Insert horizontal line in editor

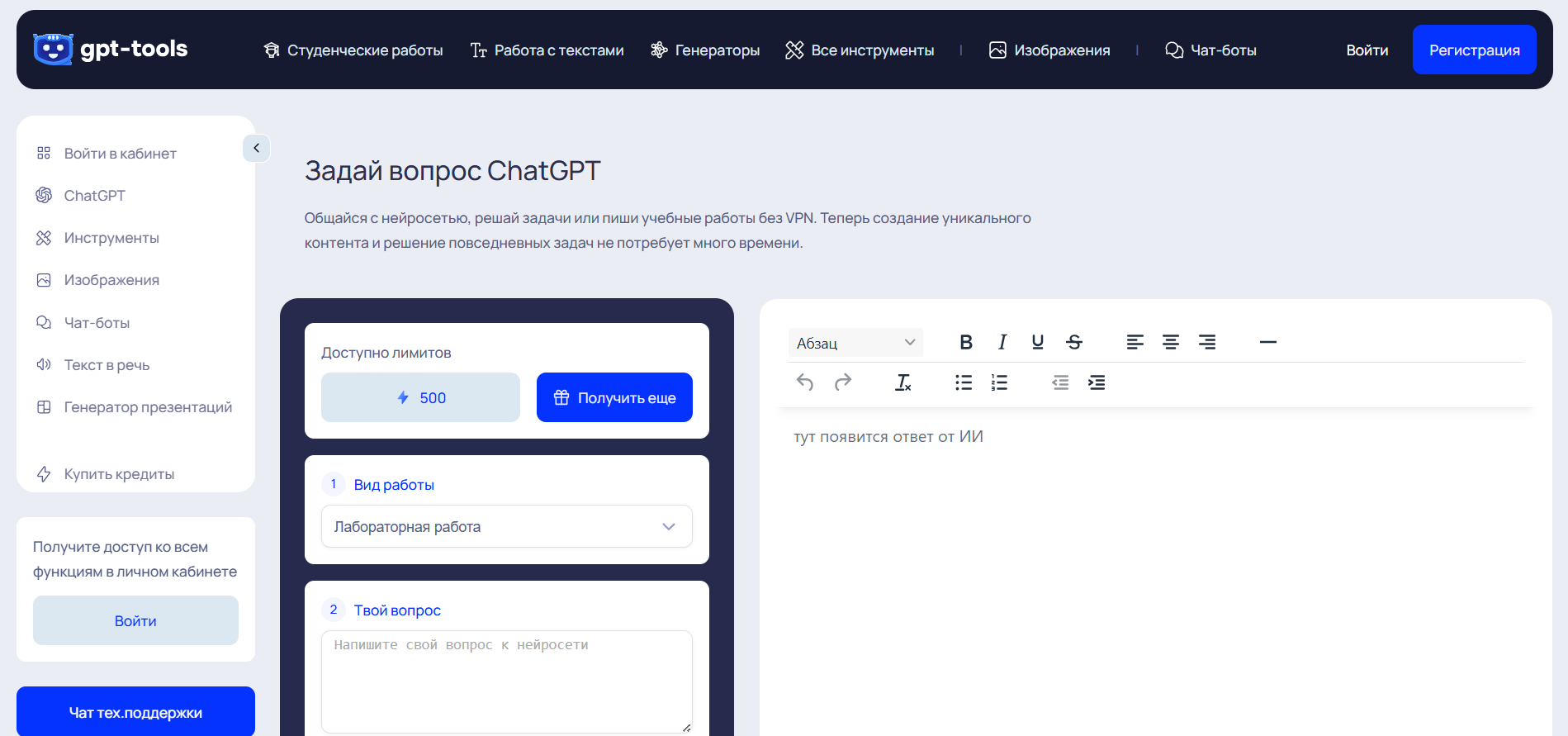(1268, 342)
